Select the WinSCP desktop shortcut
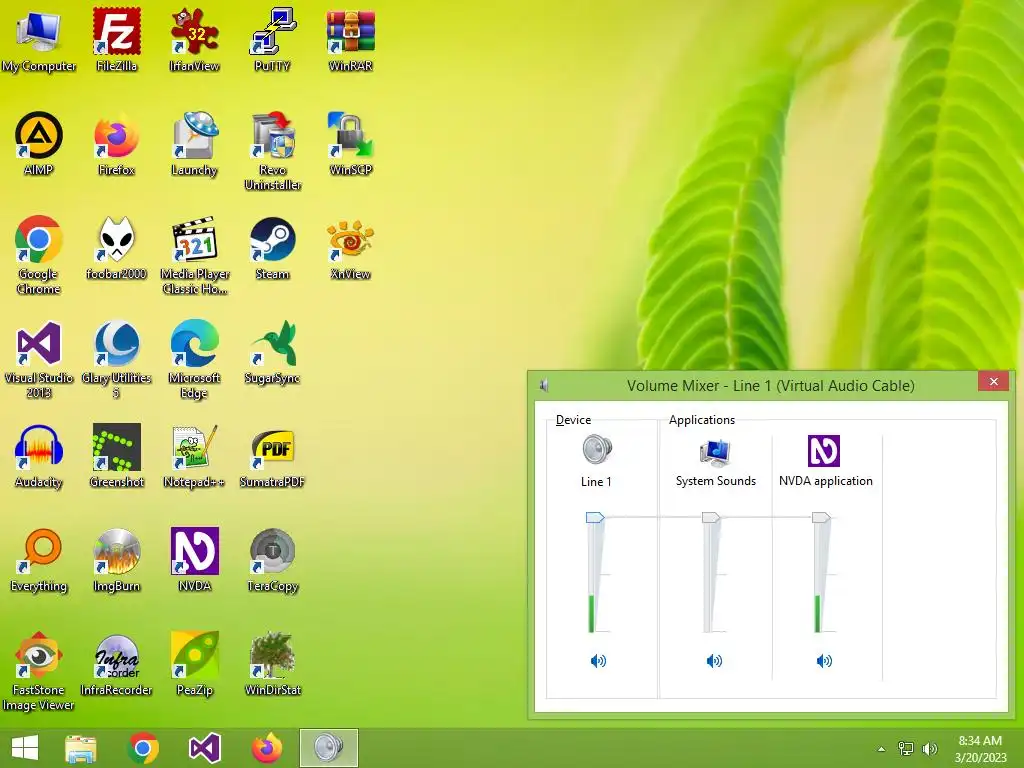 [x=351, y=144]
